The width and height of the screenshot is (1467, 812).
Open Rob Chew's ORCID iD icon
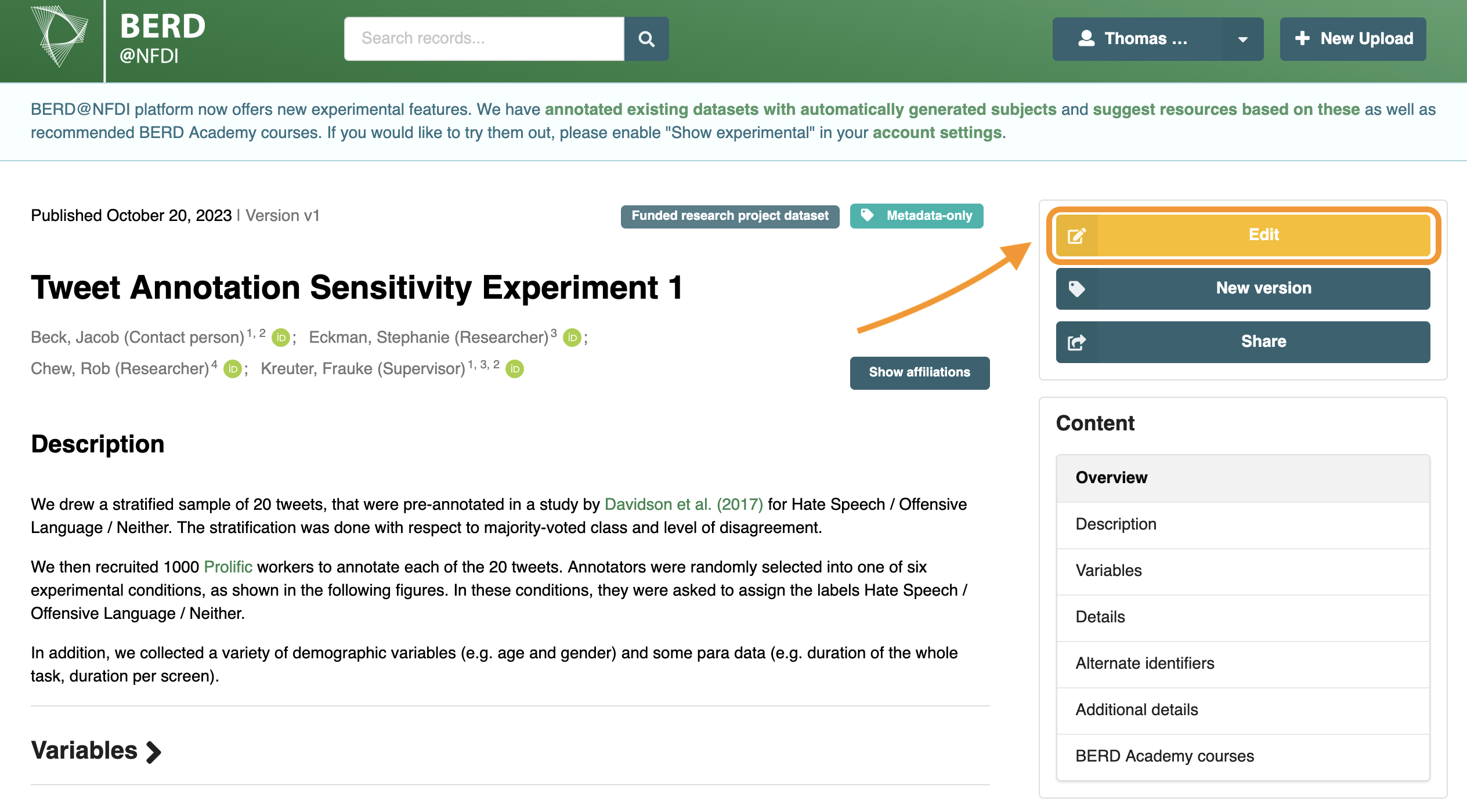[x=233, y=369]
